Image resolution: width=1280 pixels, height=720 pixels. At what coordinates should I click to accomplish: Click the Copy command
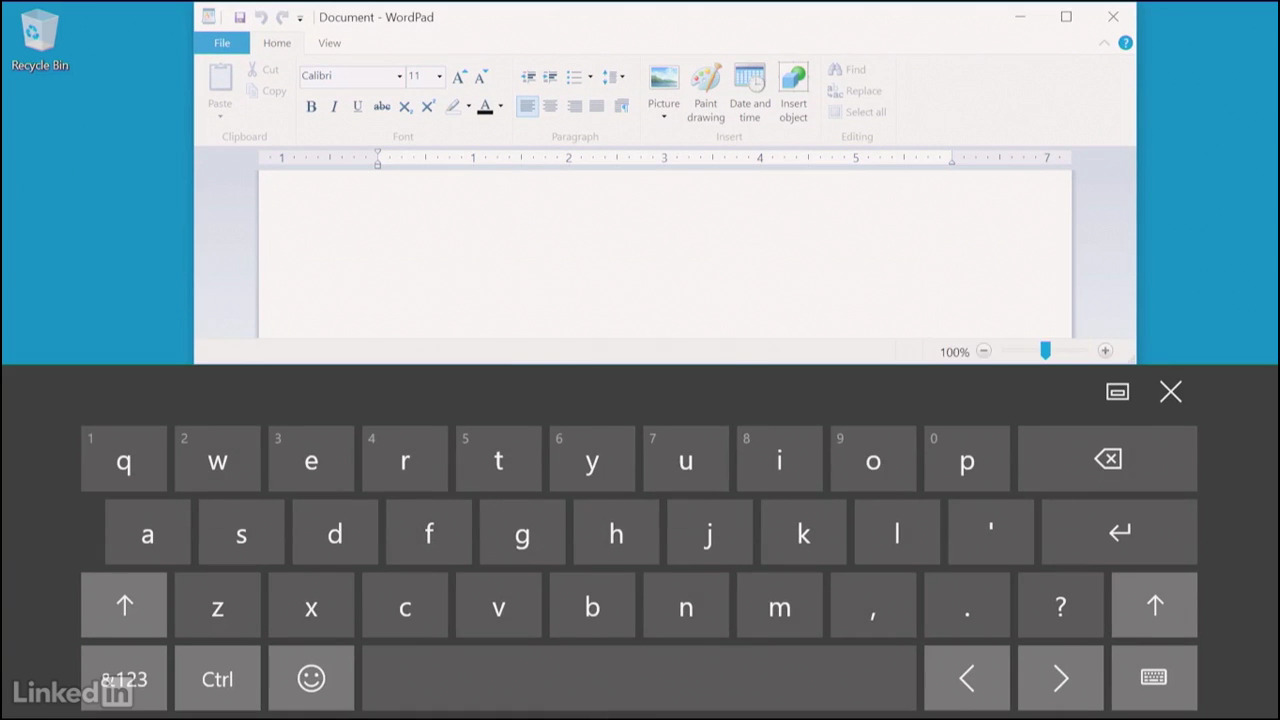coord(266,91)
